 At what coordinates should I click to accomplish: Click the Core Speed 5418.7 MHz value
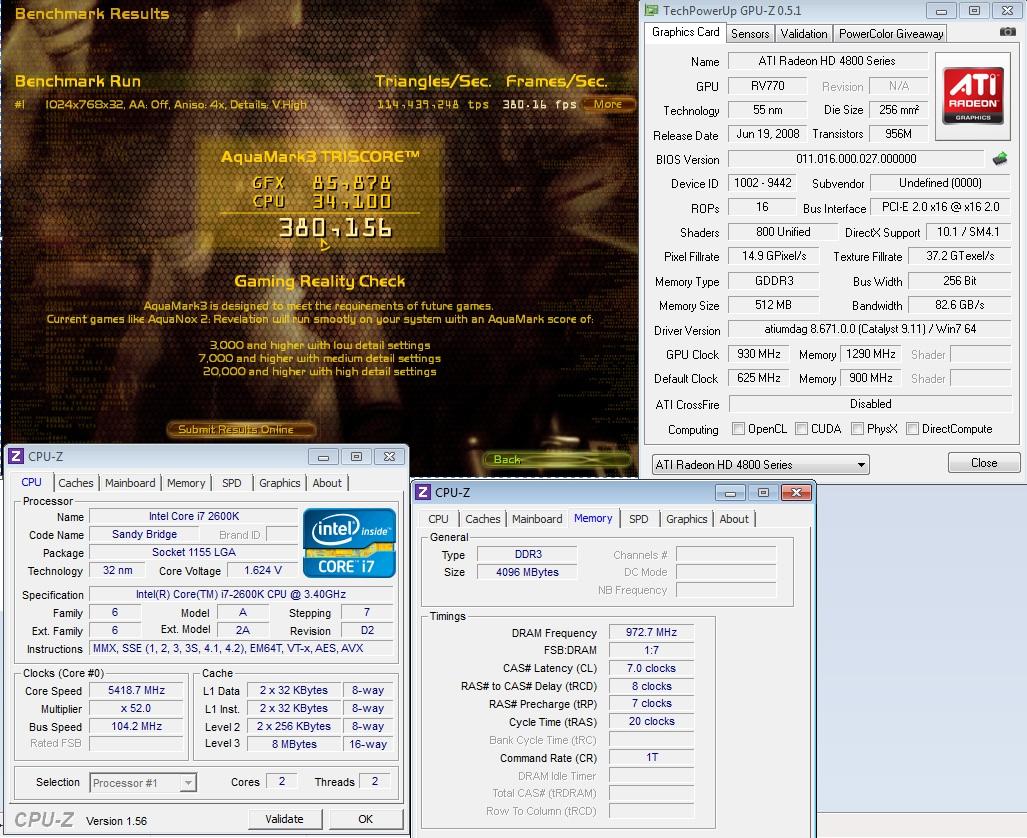tap(136, 690)
